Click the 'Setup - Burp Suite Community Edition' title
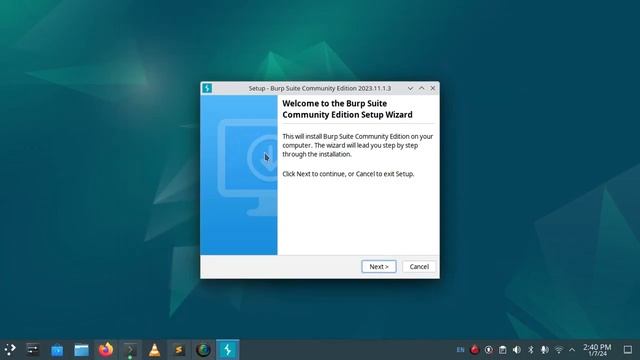 pos(320,88)
